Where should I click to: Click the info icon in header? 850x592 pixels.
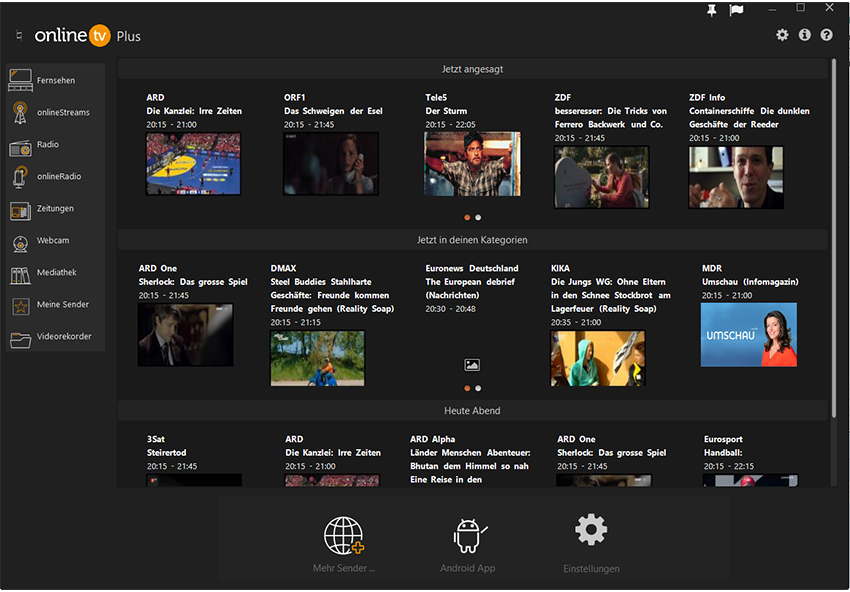click(804, 35)
